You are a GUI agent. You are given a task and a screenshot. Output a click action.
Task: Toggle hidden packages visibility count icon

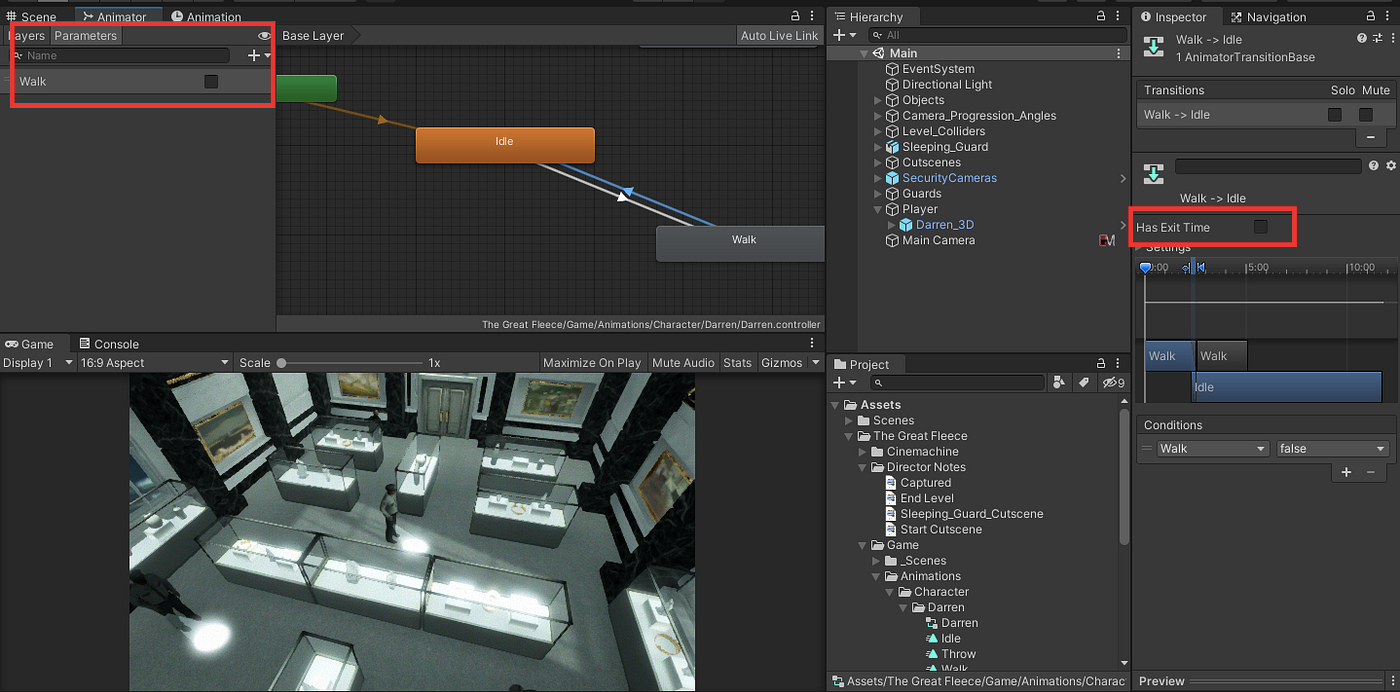(x=1112, y=383)
